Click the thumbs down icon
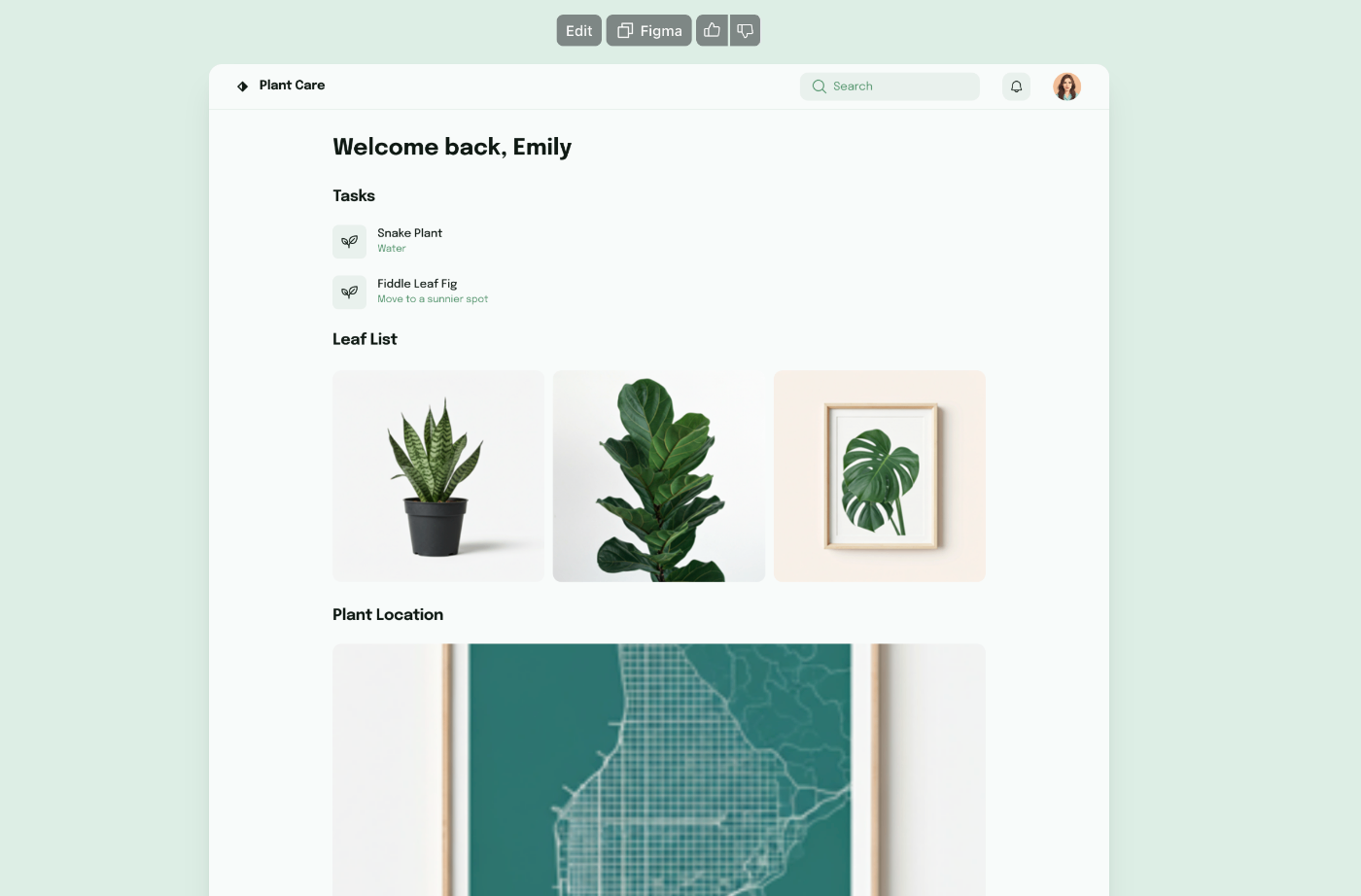 click(x=745, y=30)
